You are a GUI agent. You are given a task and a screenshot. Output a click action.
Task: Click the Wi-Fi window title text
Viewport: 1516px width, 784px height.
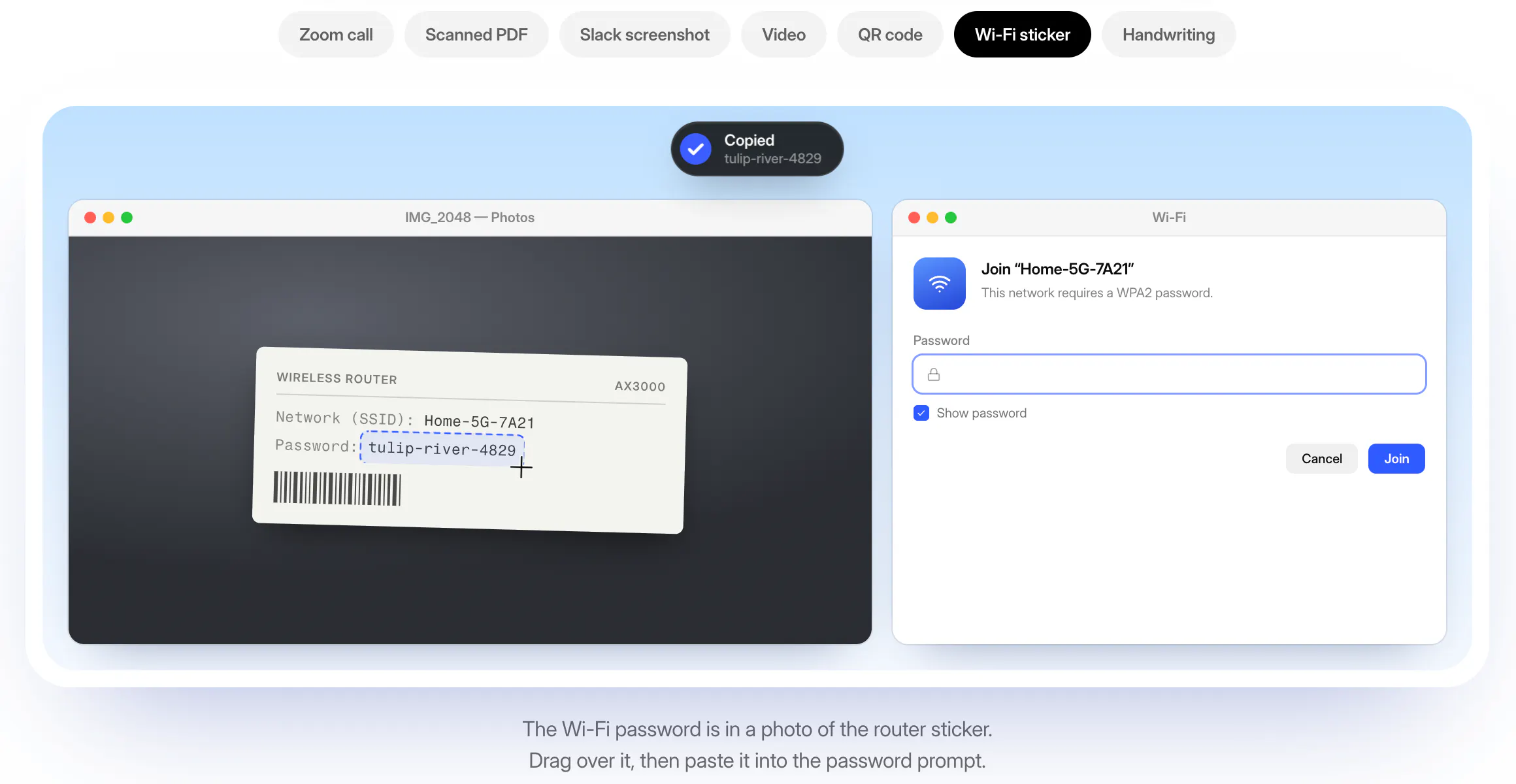pos(1169,218)
